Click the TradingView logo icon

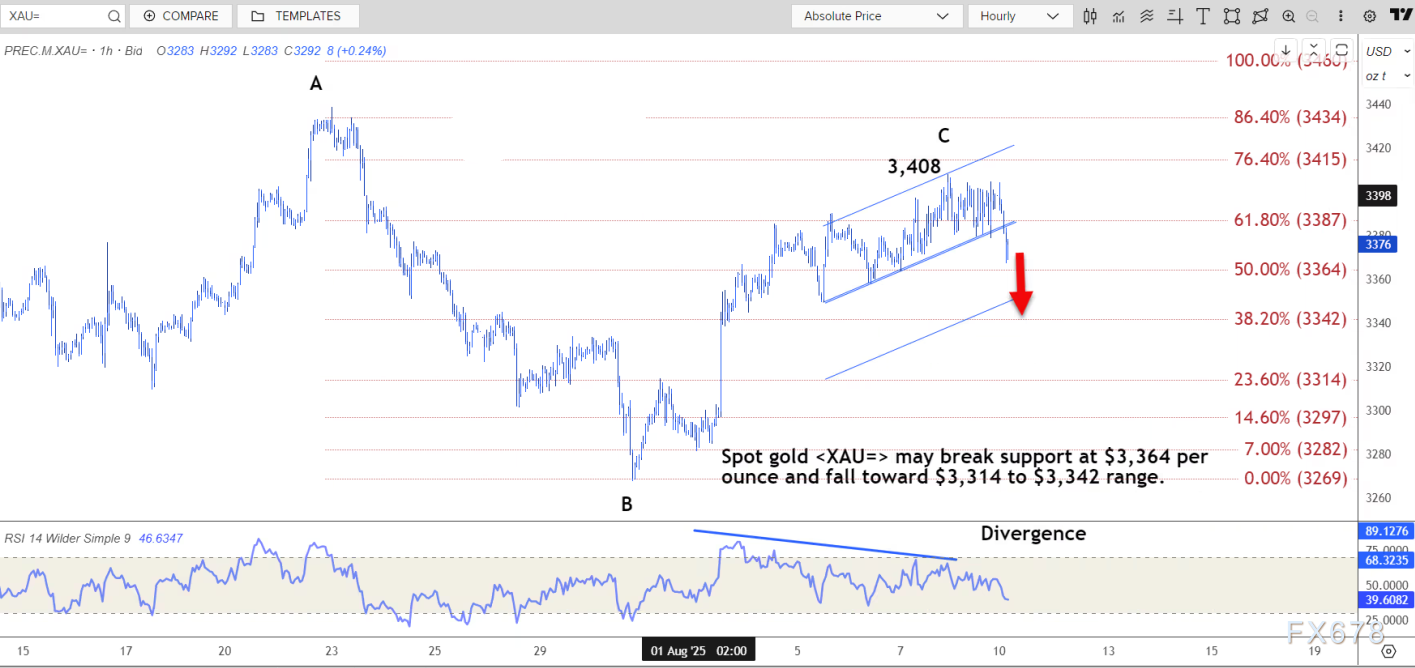[1400, 16]
